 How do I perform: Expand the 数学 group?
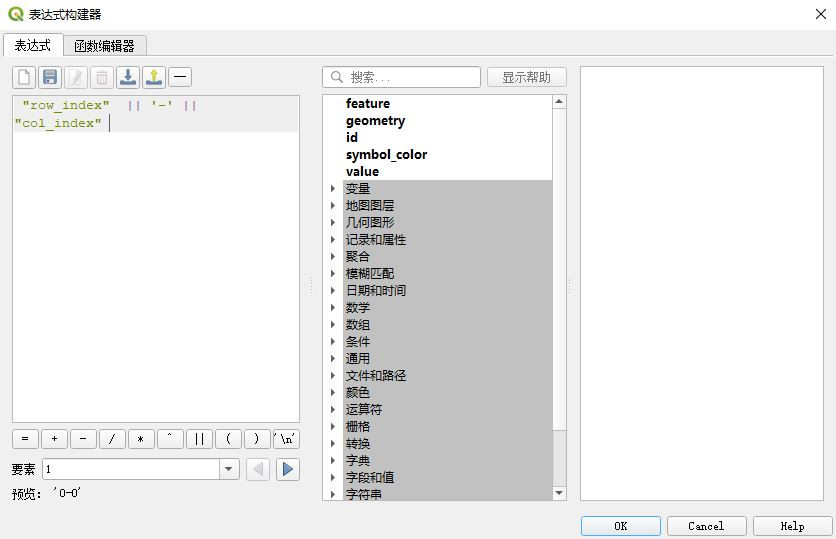pos(333,308)
